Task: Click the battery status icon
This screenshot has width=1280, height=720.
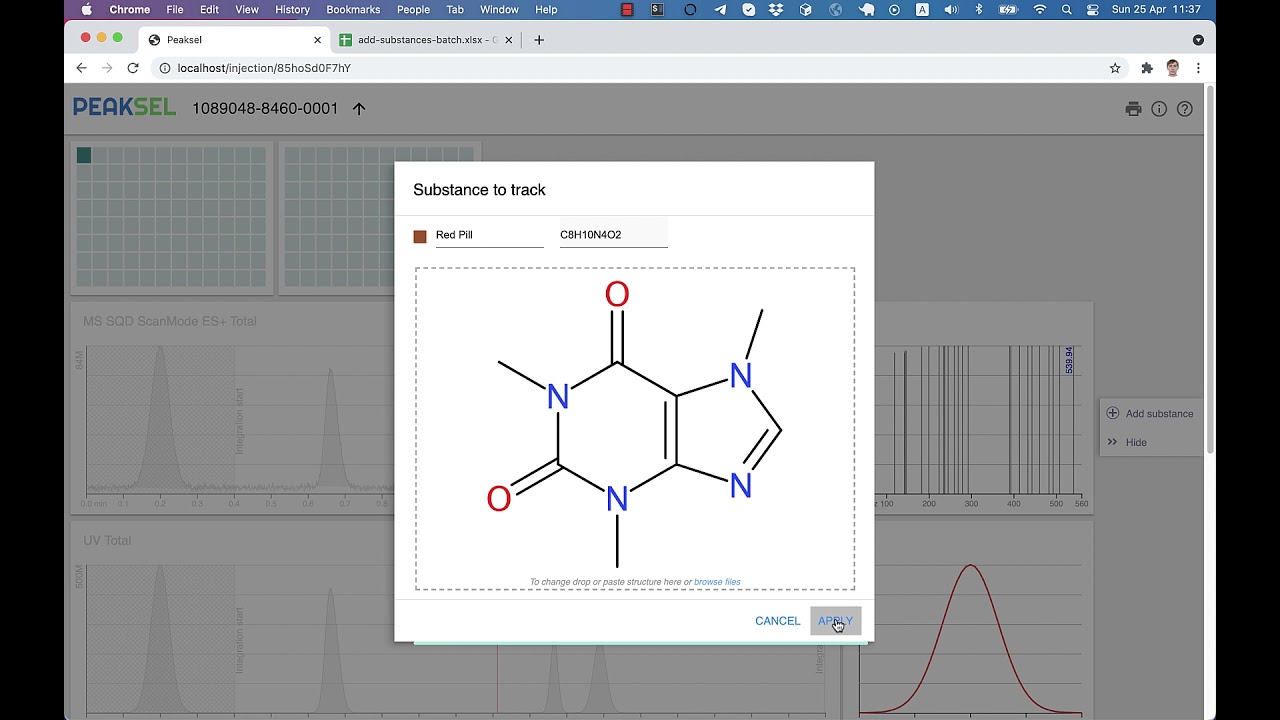Action: pyautogui.click(x=1009, y=10)
